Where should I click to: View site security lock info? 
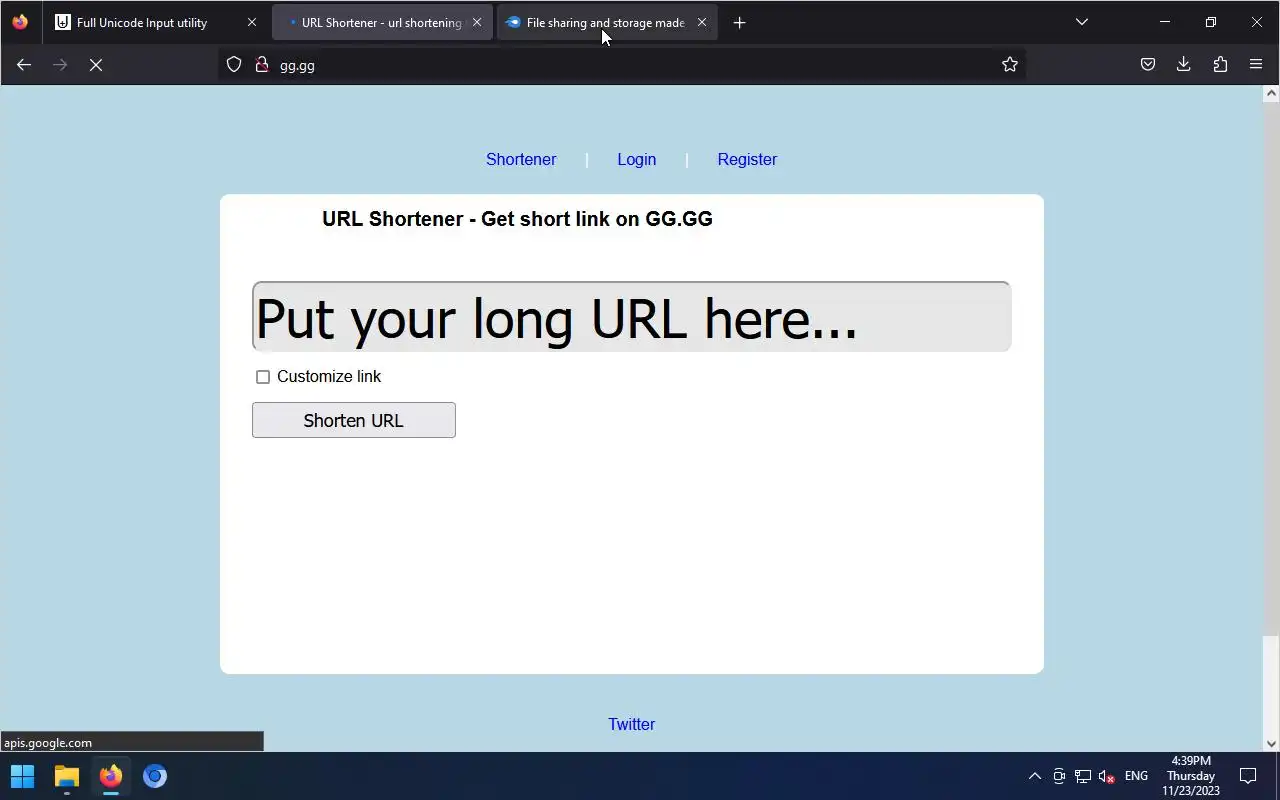click(262, 65)
